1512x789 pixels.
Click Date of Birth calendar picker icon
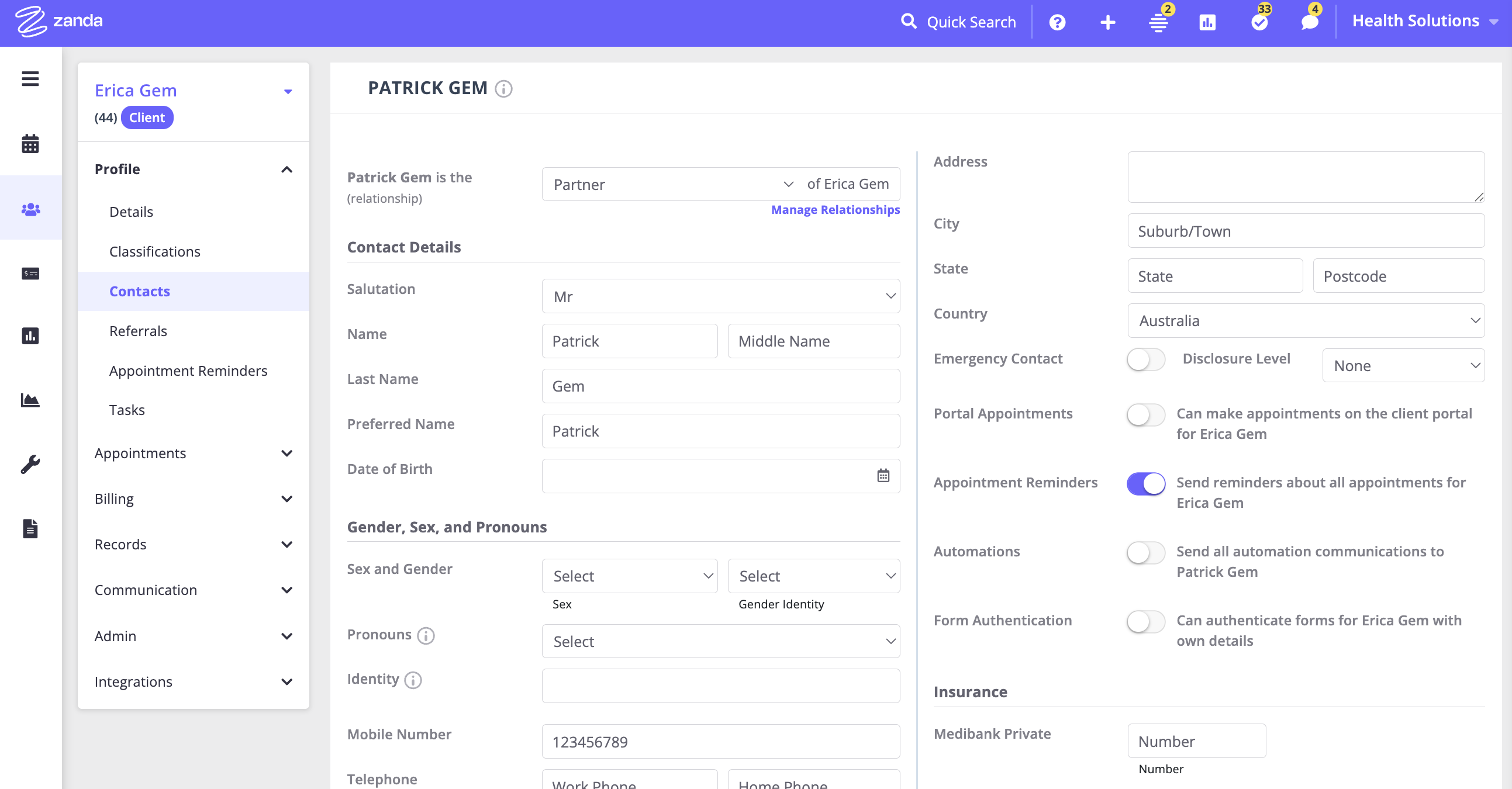[883, 476]
